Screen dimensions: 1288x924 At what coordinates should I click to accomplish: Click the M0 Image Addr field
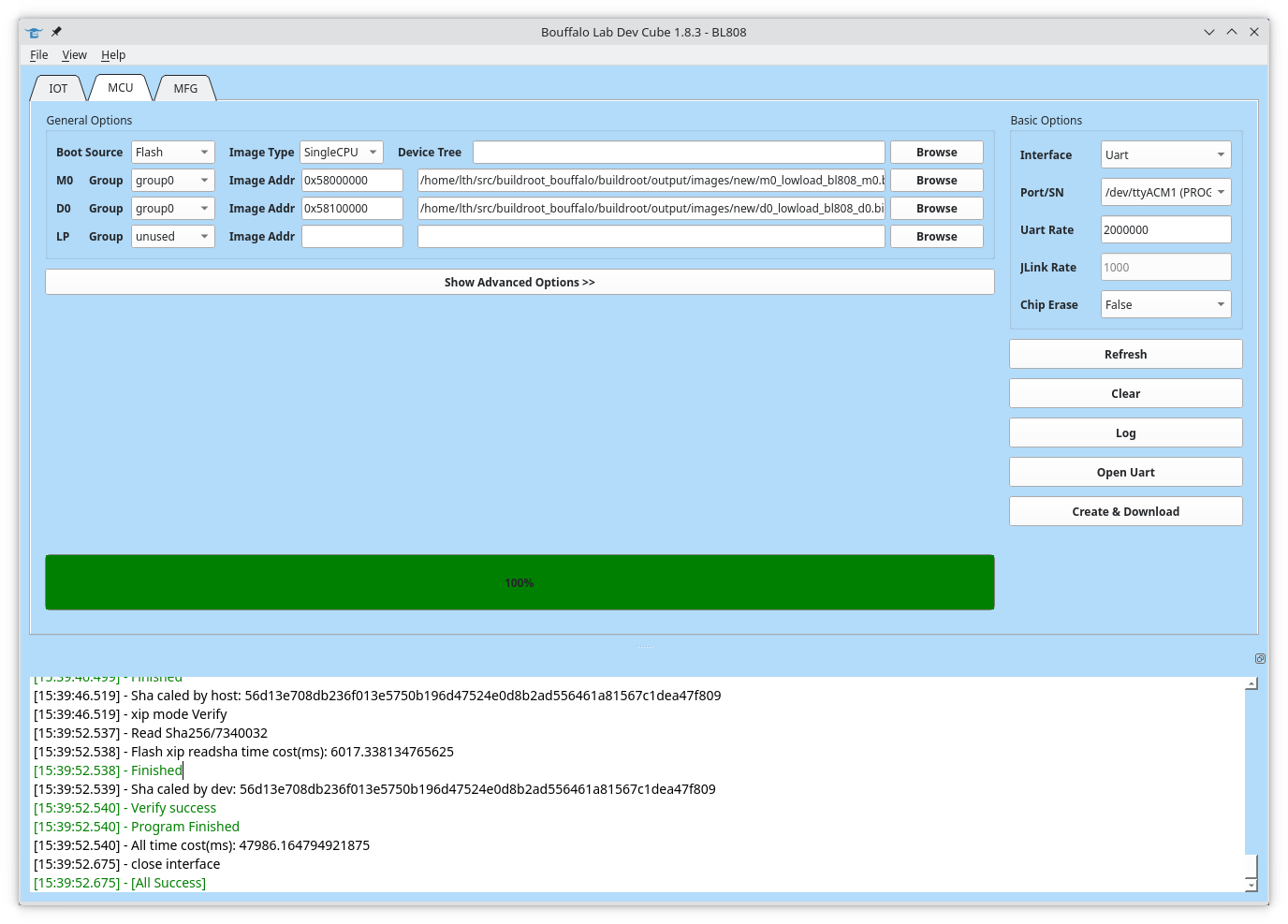[352, 181]
